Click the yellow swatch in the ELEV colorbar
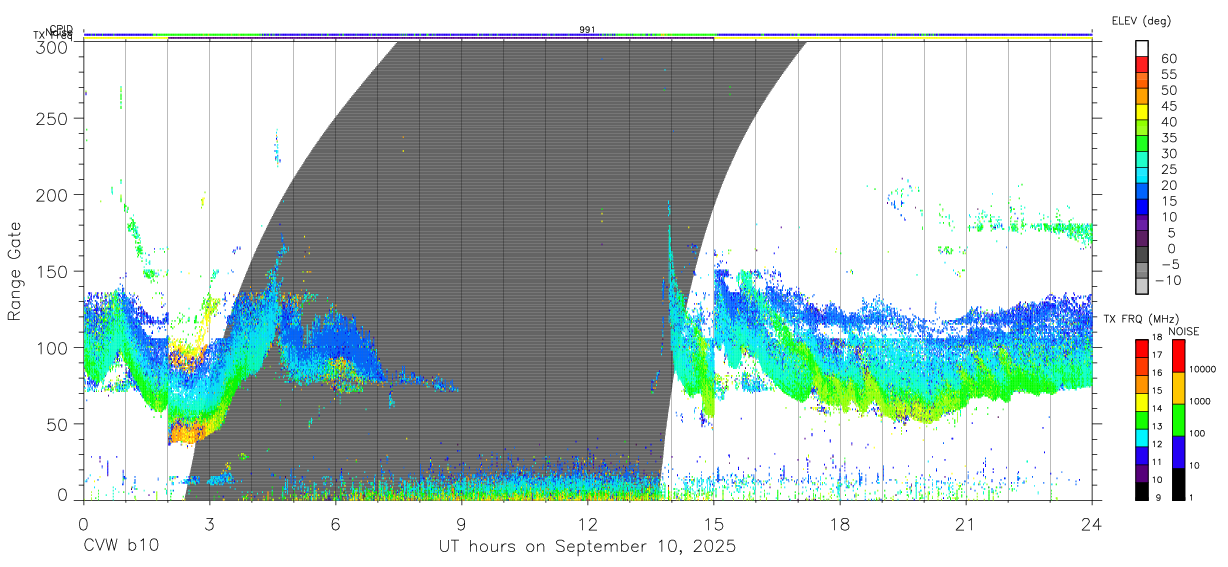The image size is (1228, 567). point(1142,112)
